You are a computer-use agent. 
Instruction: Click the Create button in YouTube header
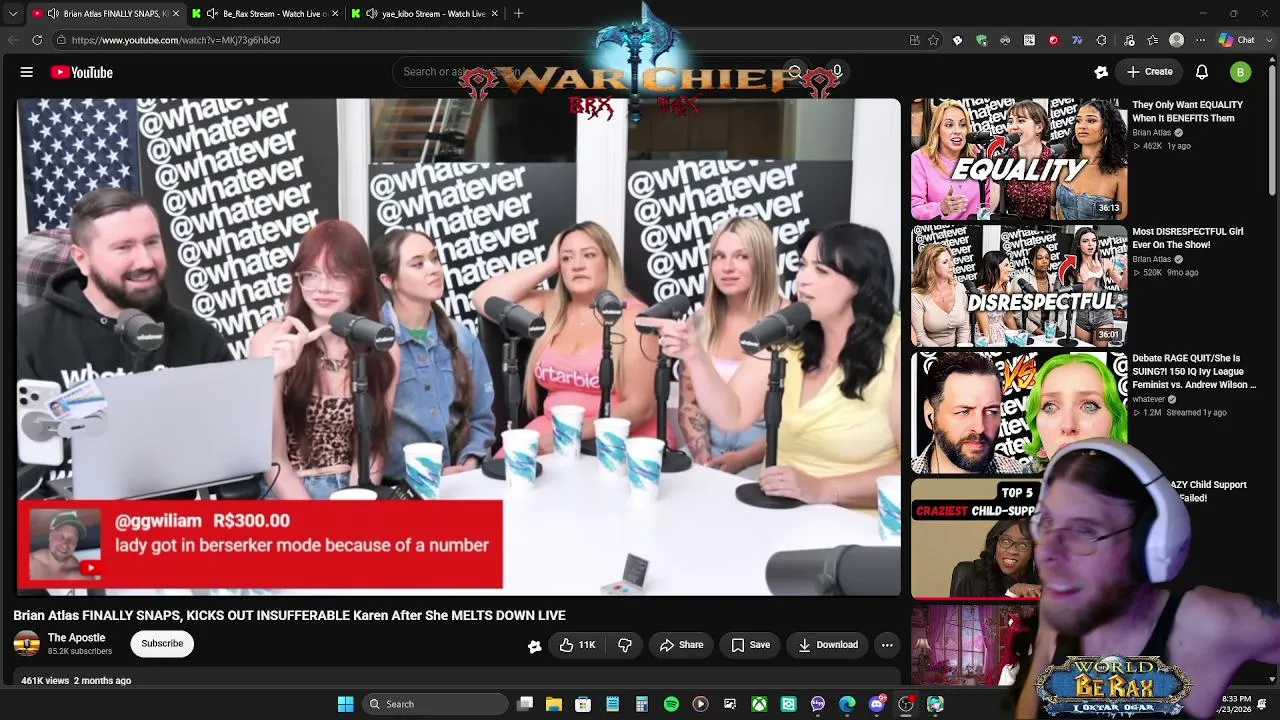click(1149, 72)
